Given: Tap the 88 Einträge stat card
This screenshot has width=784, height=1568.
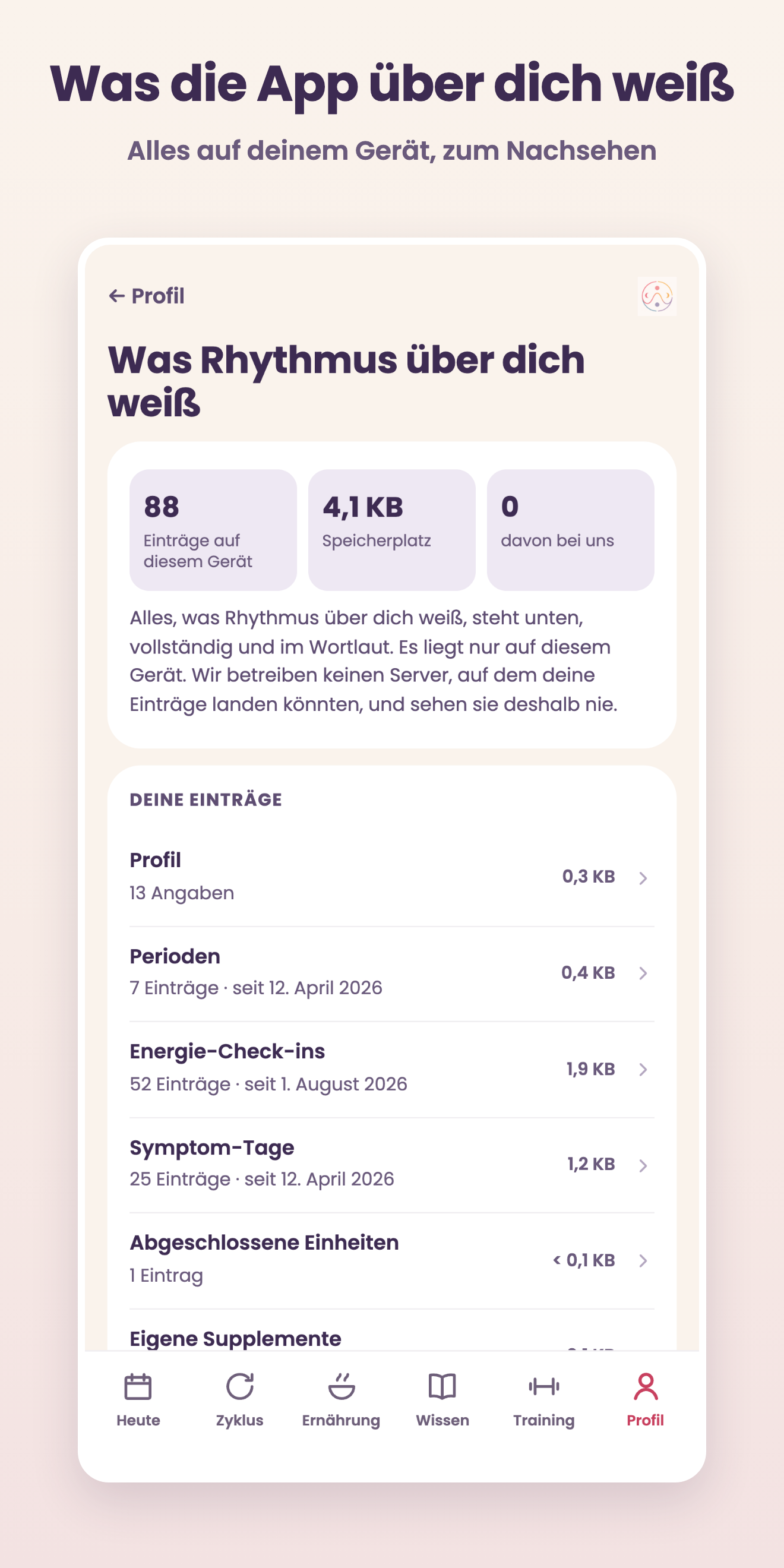Looking at the screenshot, I should point(213,530).
